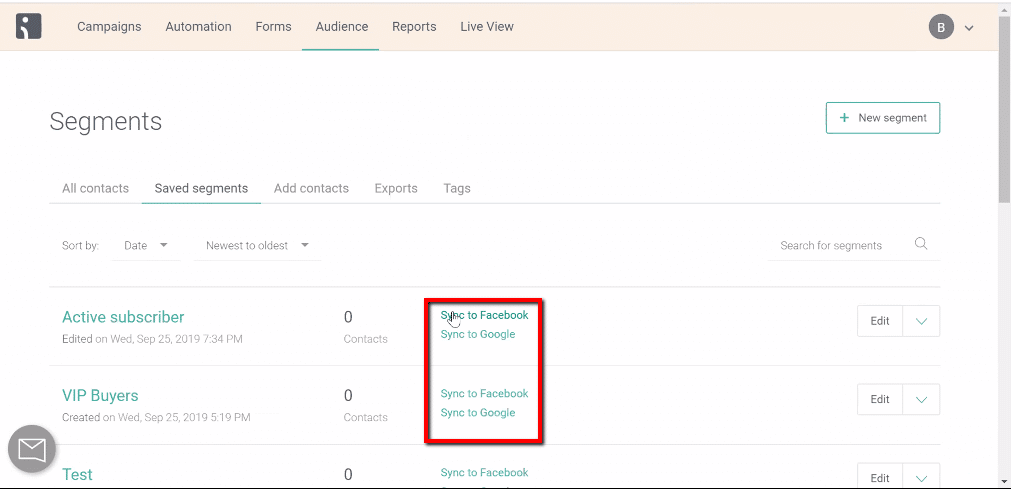Screen dimensions: 1011x489
Task: Sync Test segment to Facebook
Action: pyautogui.click(x=484, y=472)
